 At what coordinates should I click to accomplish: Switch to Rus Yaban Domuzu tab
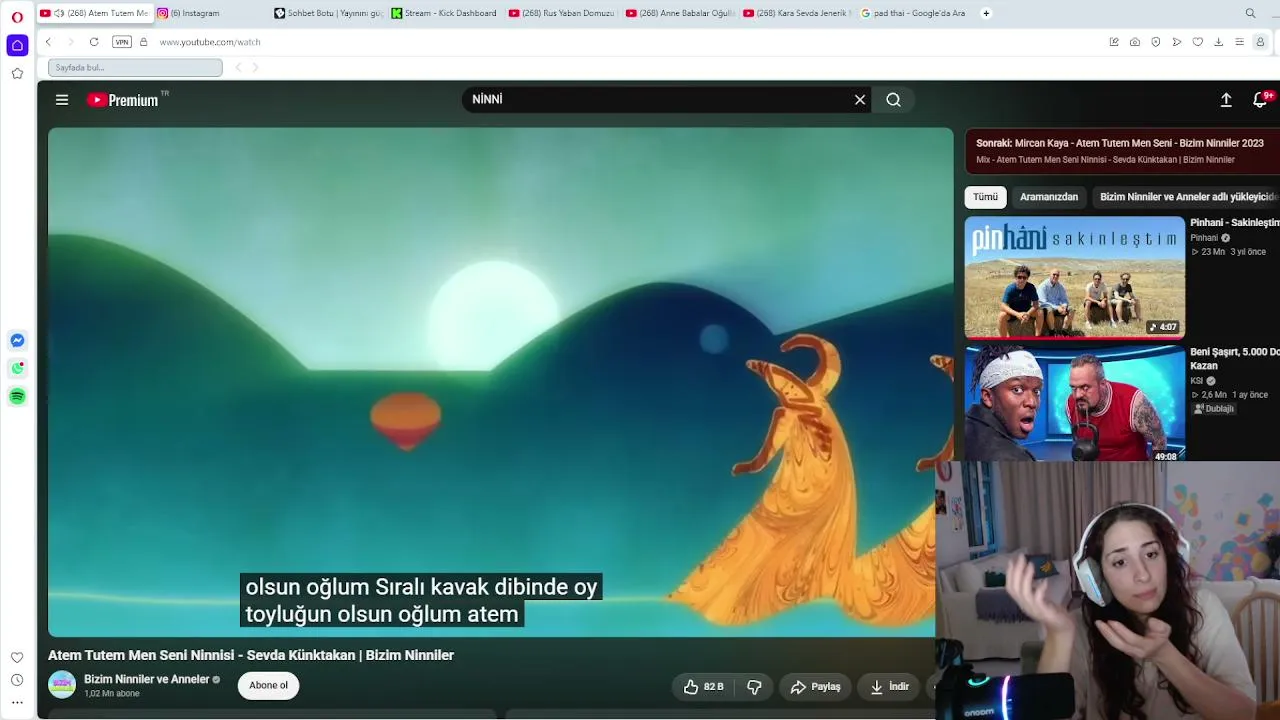563,13
